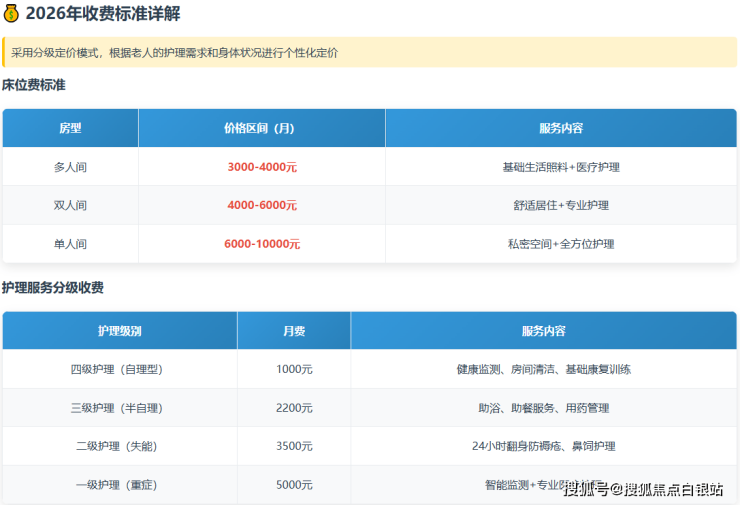Select the 护理级别 column header
The height and width of the screenshot is (505, 740).
[x=119, y=331]
